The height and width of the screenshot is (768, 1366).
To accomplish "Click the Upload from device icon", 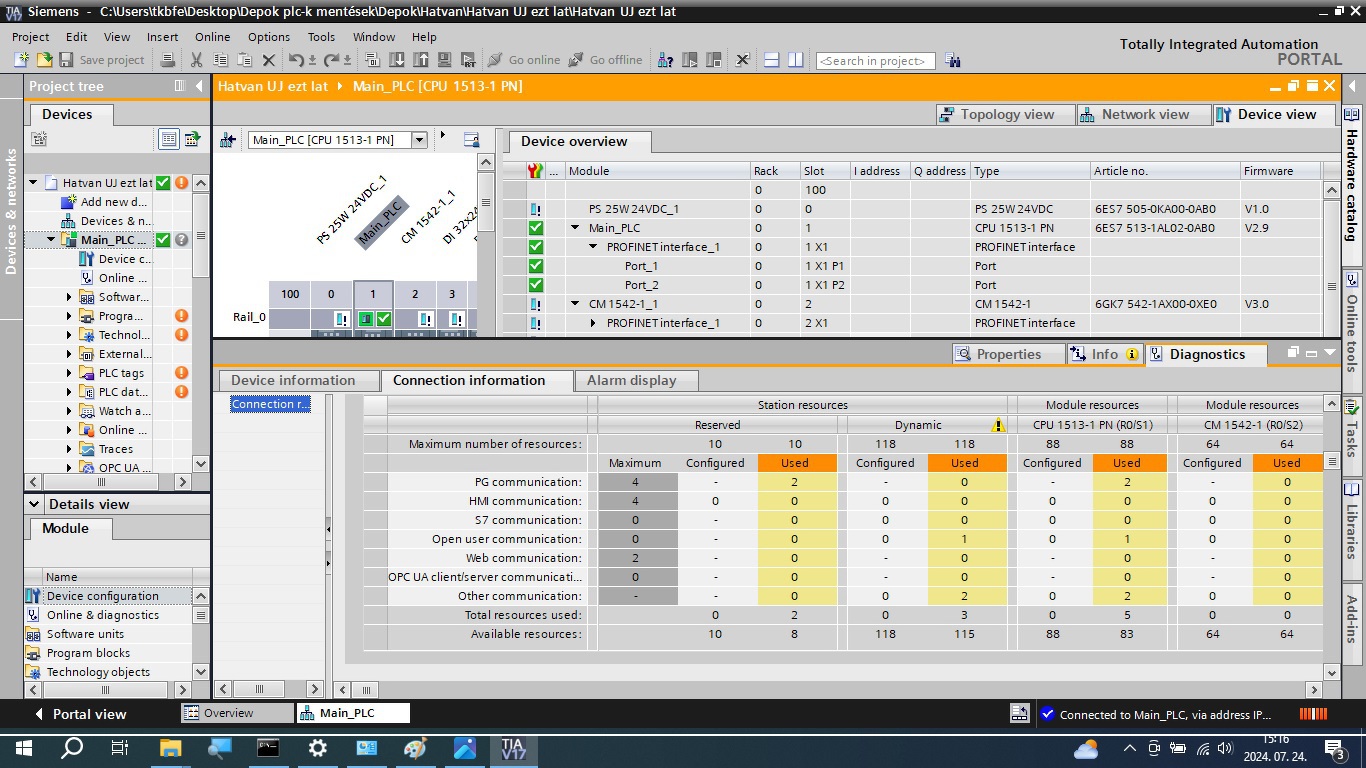I will pos(421,60).
